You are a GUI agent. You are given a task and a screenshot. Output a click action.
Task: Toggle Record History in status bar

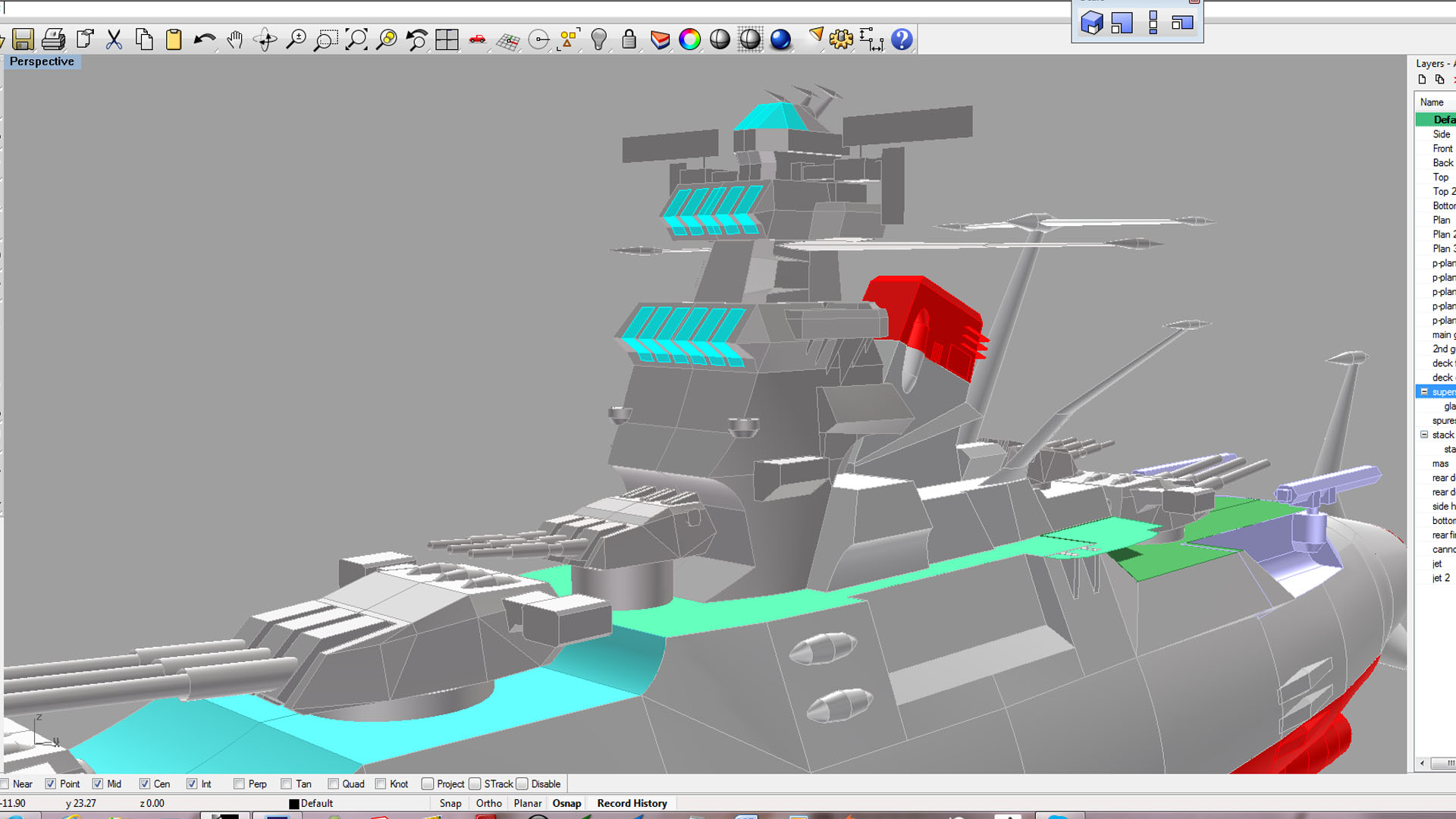[632, 804]
